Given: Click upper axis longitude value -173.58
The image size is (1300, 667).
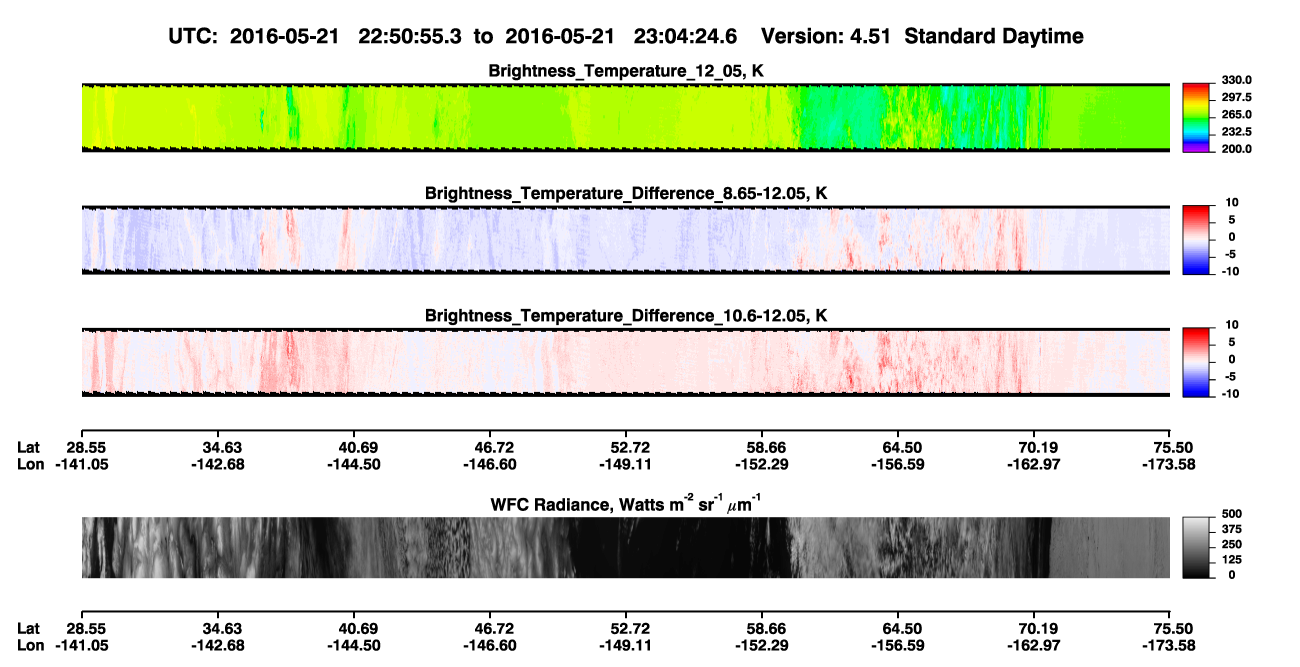Looking at the screenshot, I should tap(1168, 465).
